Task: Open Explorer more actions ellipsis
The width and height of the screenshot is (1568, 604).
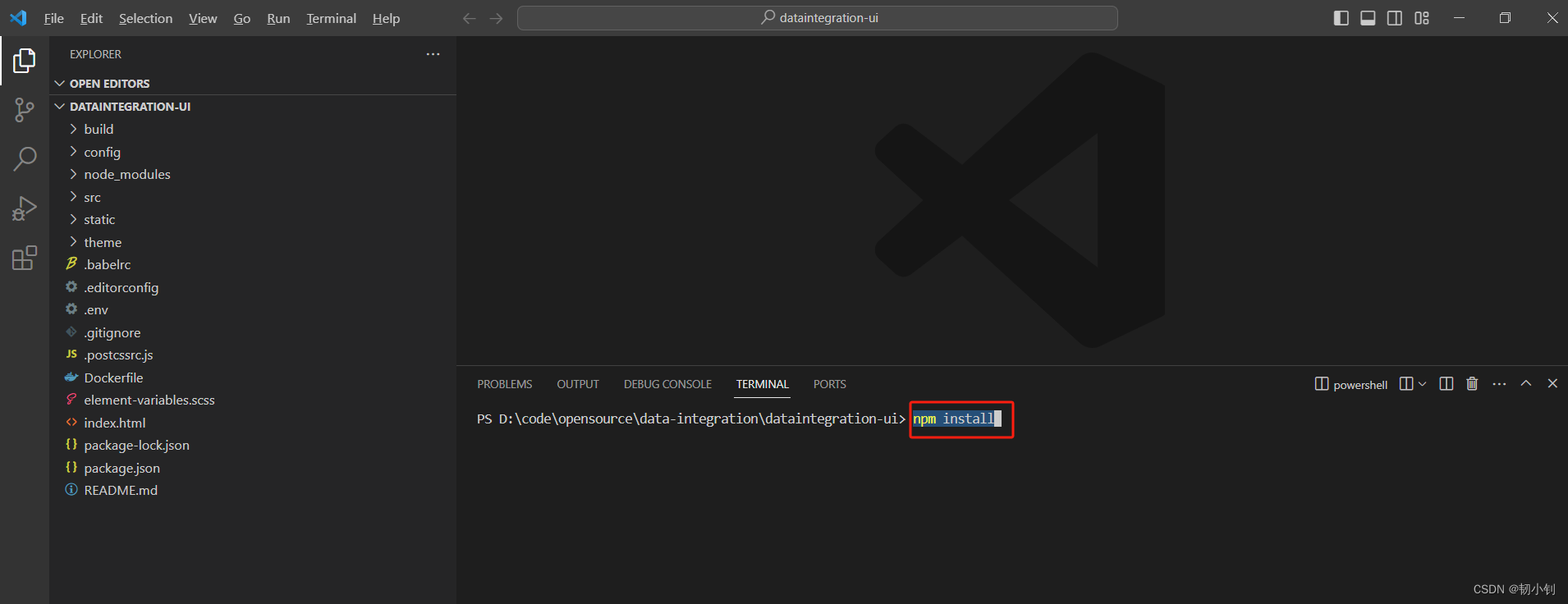Action: click(x=433, y=54)
